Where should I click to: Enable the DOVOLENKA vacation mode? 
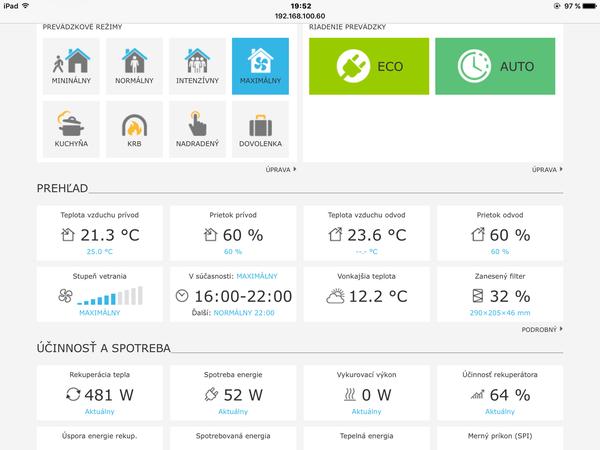(260, 130)
